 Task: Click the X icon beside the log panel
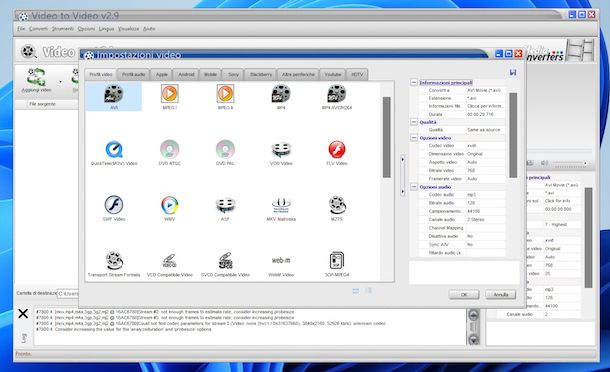[x=23, y=314]
